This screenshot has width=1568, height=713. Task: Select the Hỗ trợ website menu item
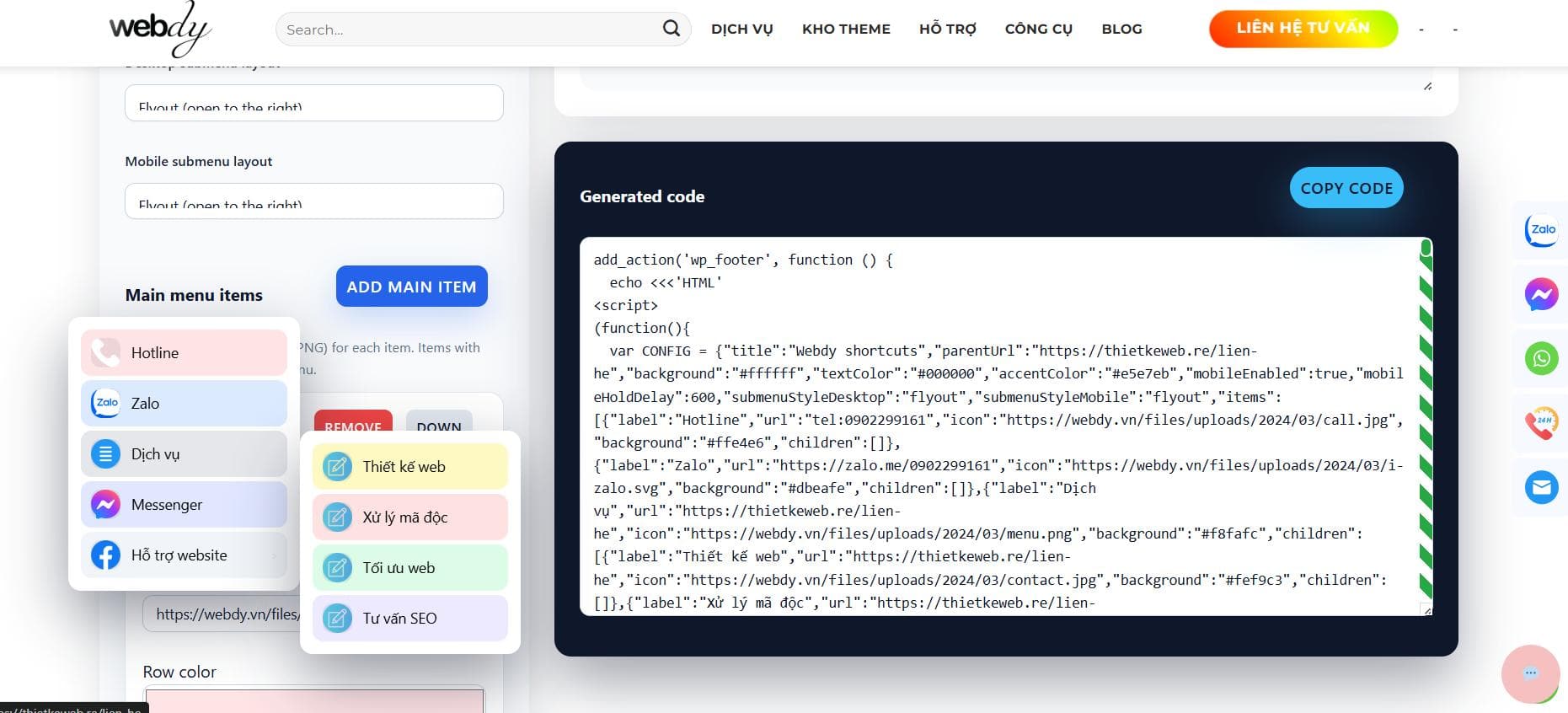(x=184, y=555)
